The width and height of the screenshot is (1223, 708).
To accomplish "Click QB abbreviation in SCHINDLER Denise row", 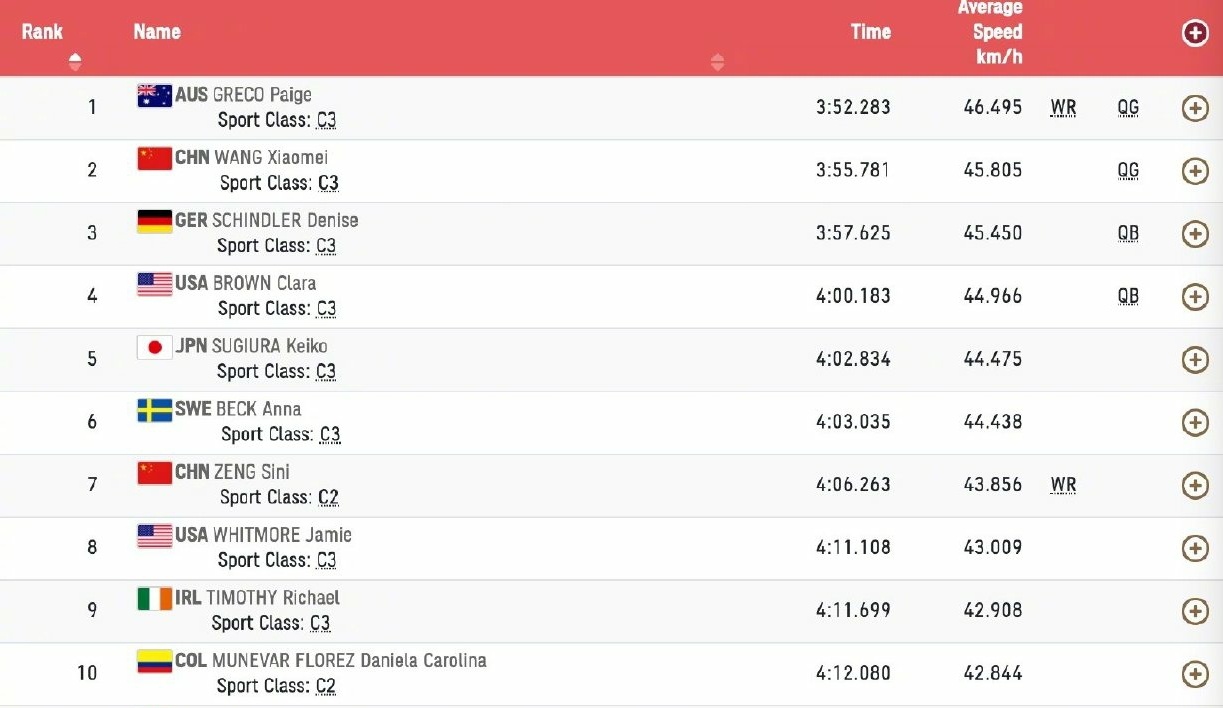I will pos(1128,234).
